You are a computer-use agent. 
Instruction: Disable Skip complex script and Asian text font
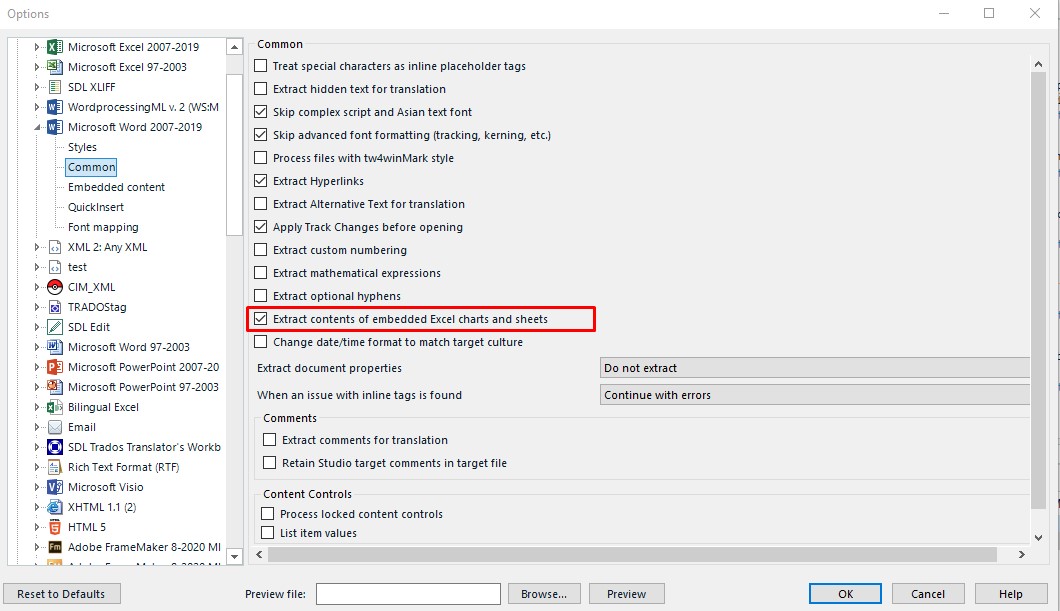pos(260,111)
